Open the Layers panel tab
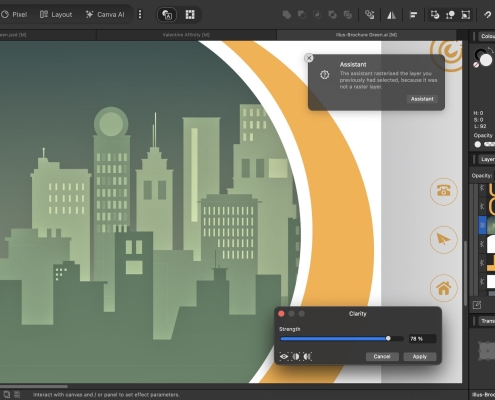 487,159
